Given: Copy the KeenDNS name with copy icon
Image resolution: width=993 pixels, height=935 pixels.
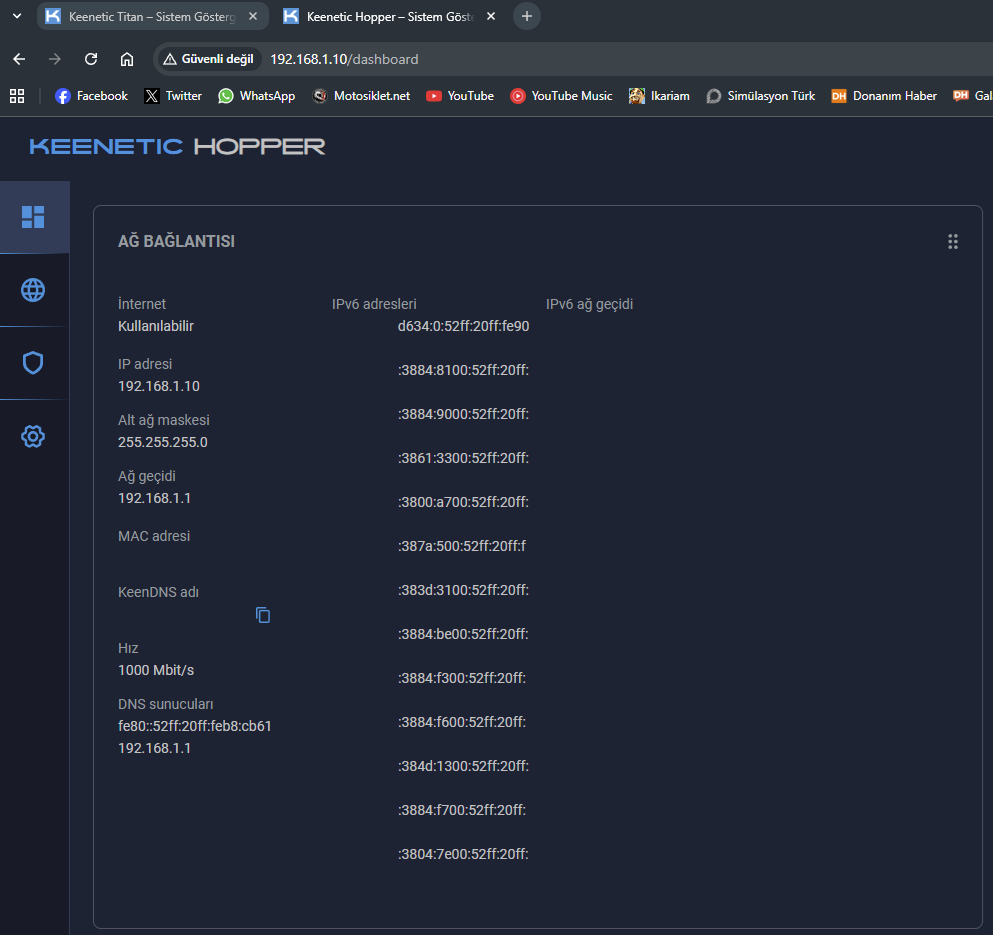Looking at the screenshot, I should click(x=263, y=615).
